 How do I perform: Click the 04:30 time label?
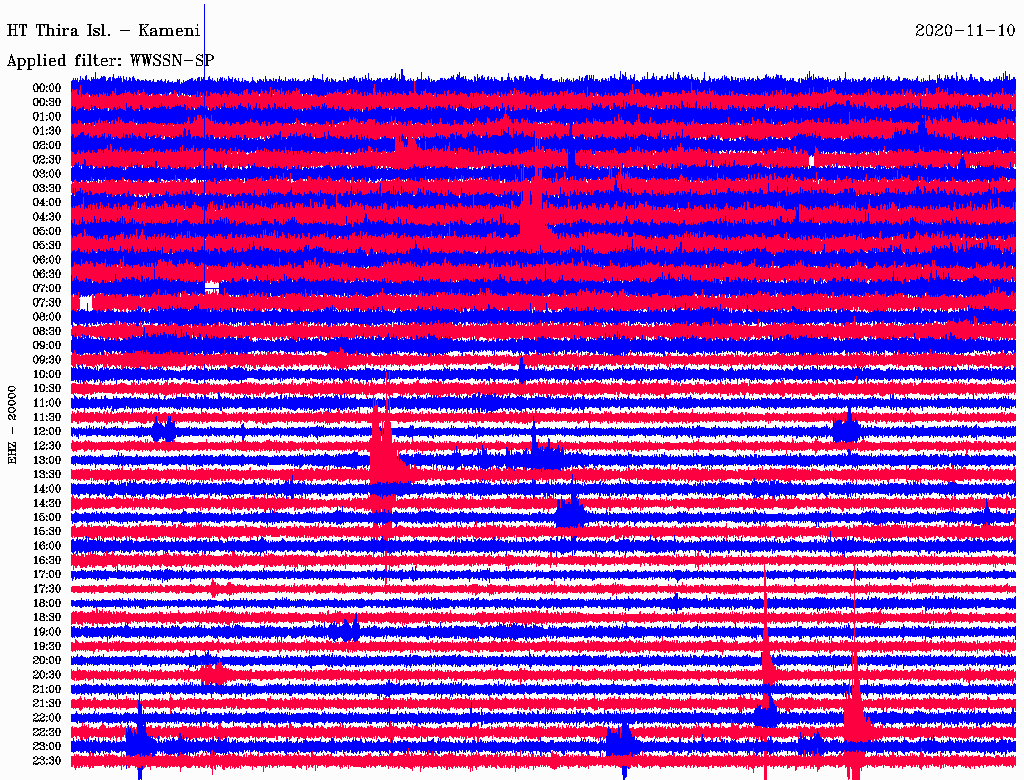(46, 216)
